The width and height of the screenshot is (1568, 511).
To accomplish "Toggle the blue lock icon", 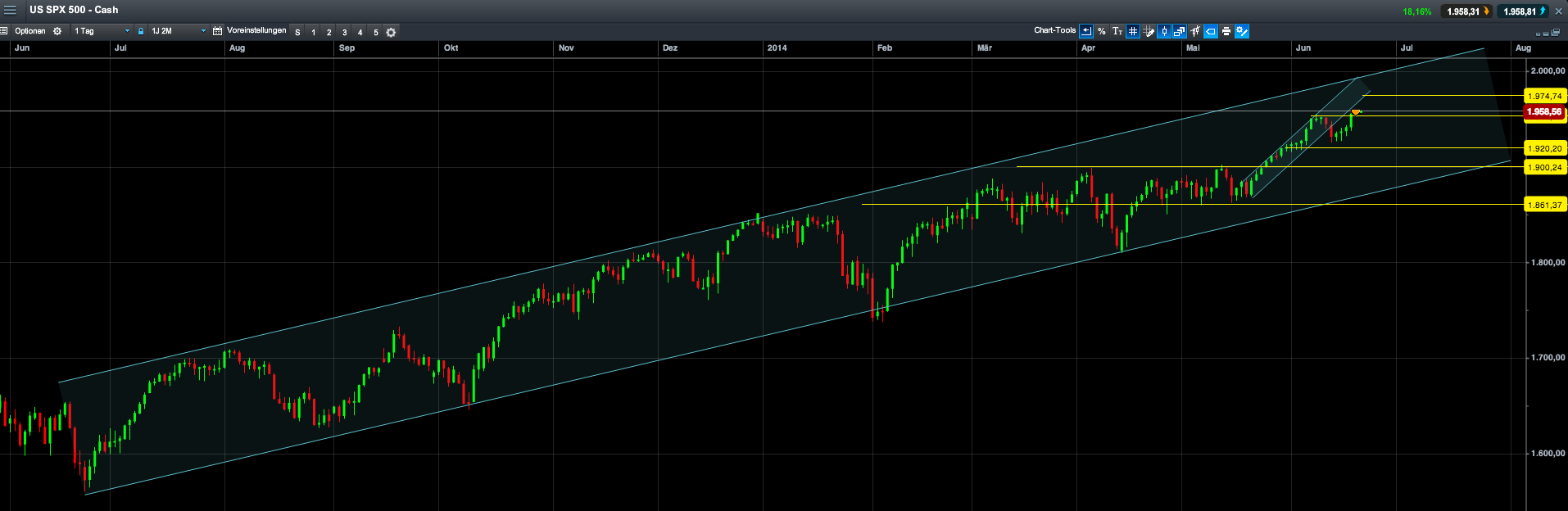I will (x=141, y=31).
